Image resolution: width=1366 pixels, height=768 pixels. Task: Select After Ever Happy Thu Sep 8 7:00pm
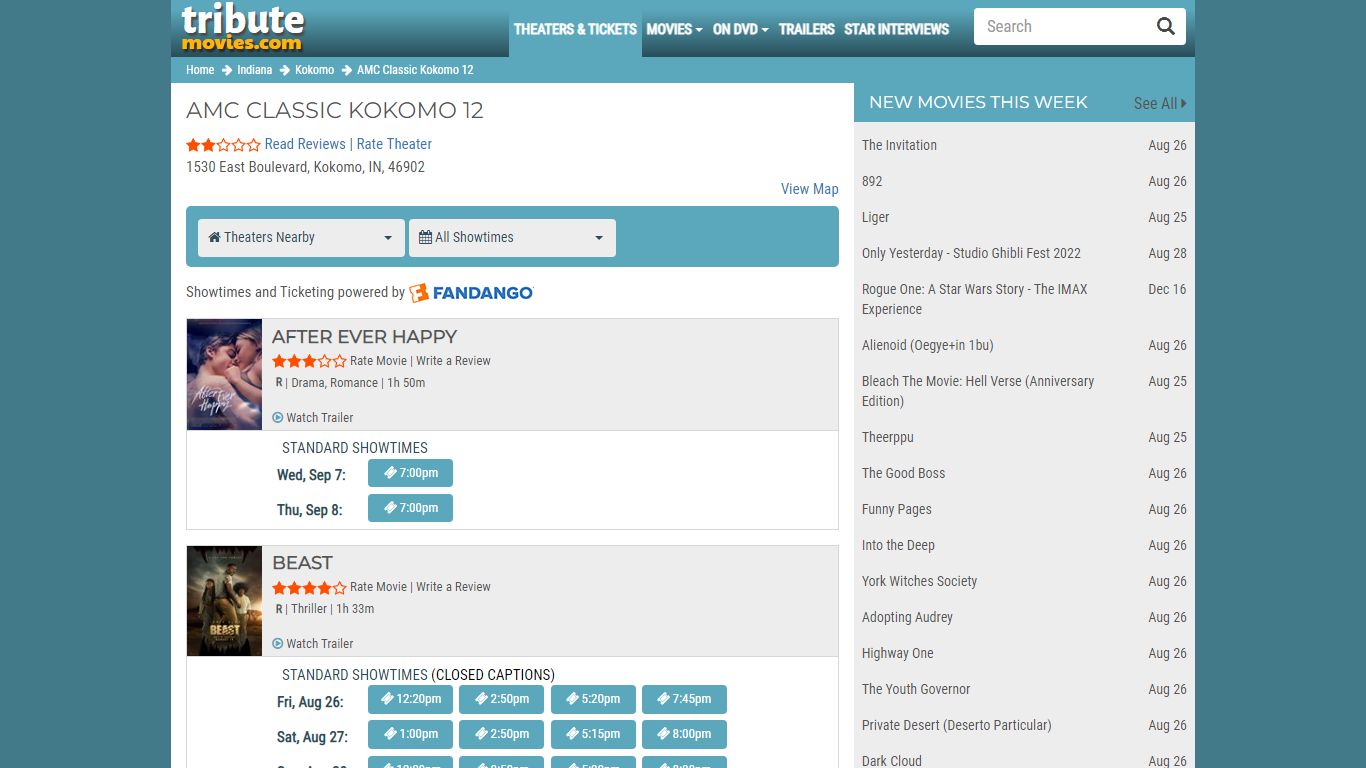pos(410,508)
